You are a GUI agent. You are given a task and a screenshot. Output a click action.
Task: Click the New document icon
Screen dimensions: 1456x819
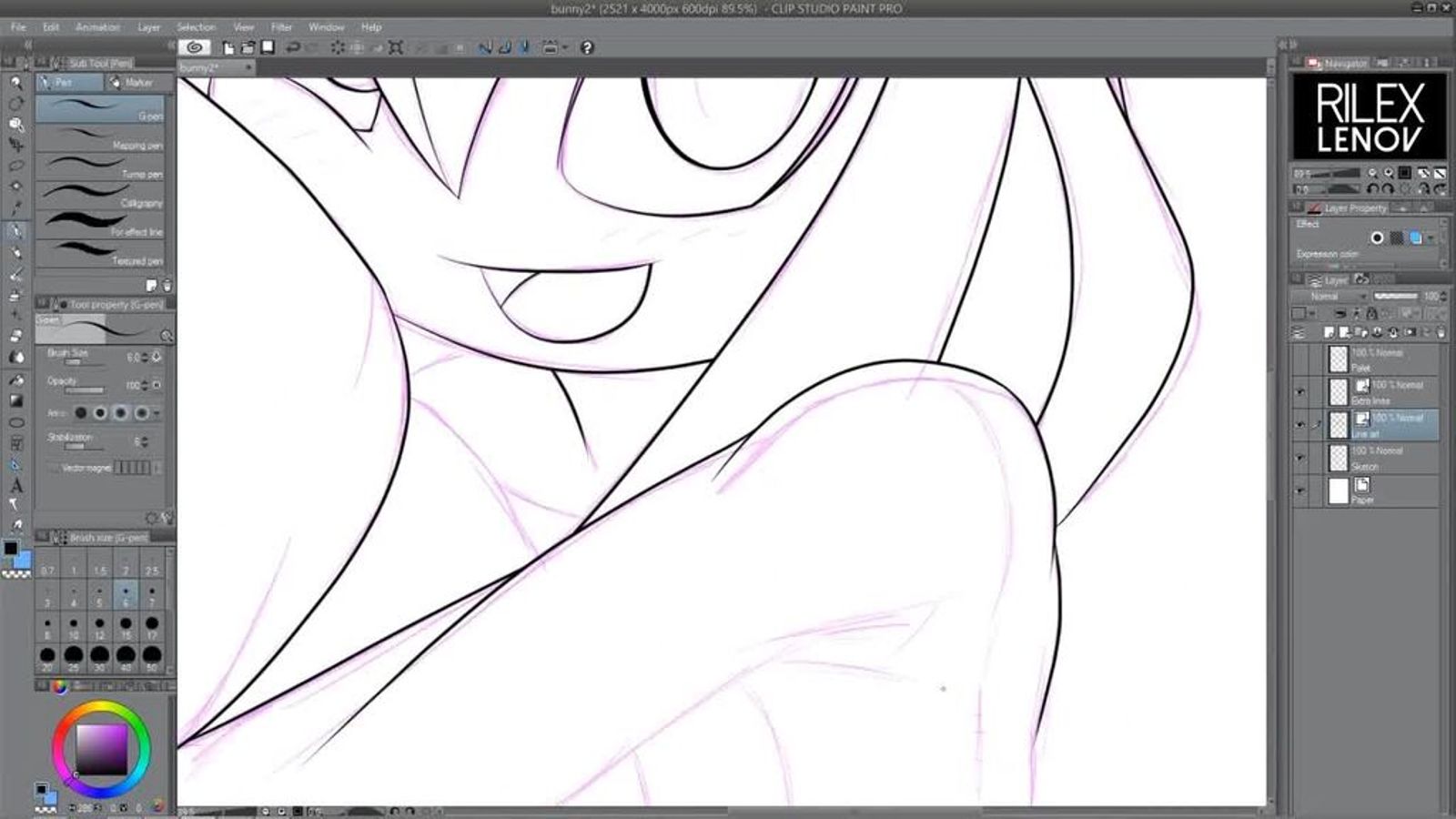click(228, 47)
